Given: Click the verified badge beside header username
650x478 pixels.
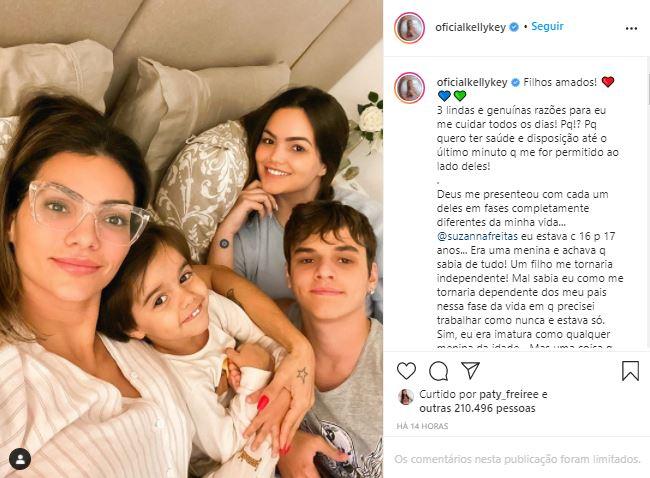Looking at the screenshot, I should [x=514, y=27].
